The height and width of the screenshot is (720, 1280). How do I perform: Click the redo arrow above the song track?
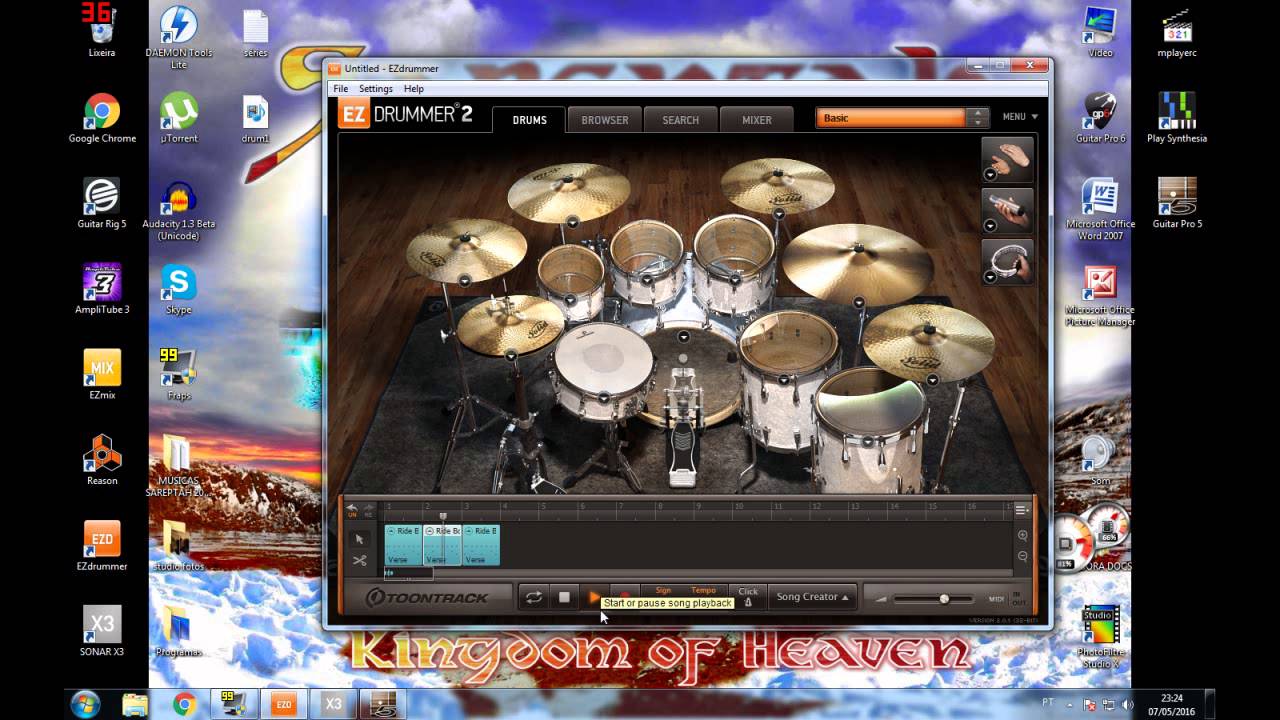tap(368, 509)
